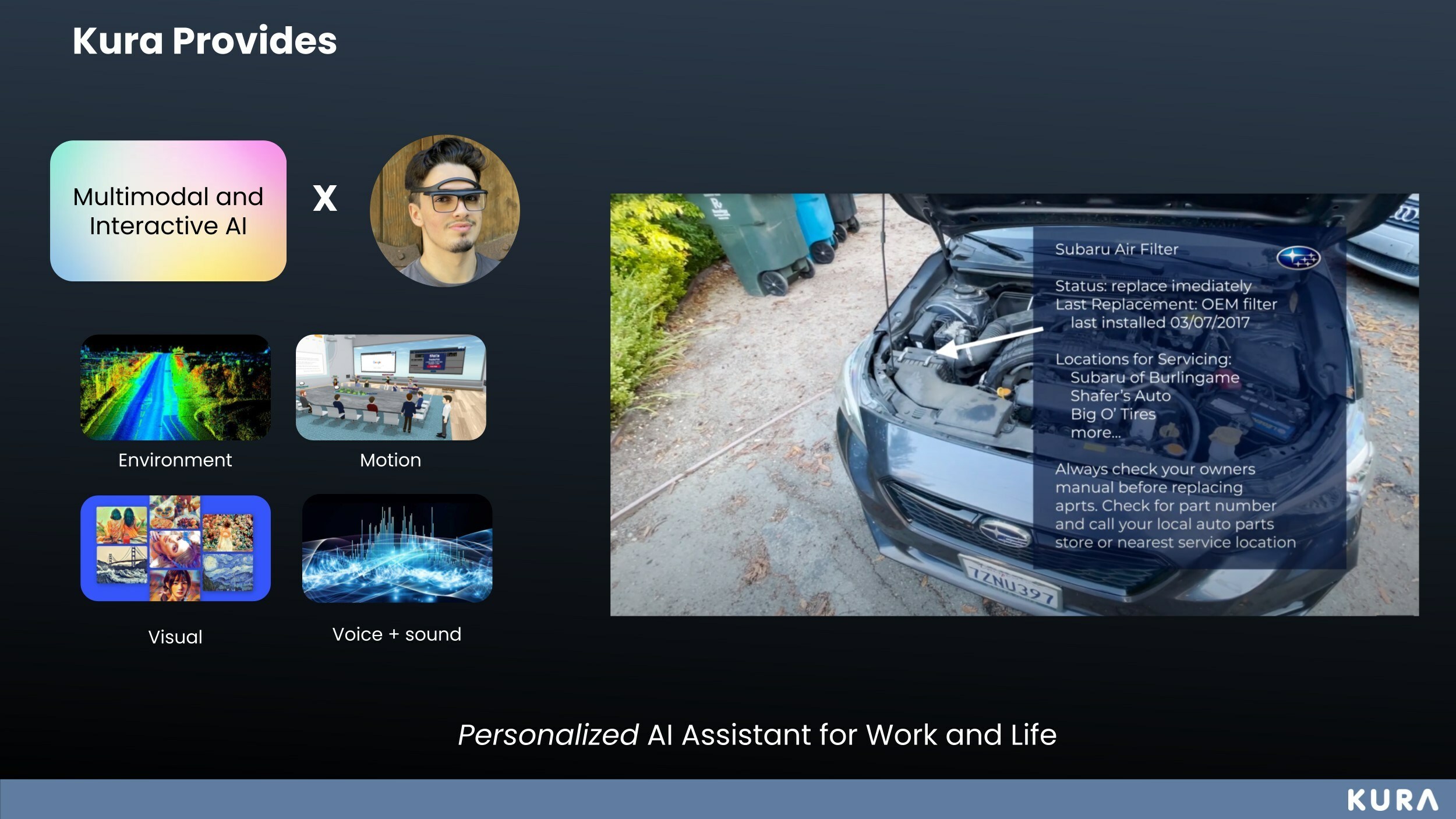Expand the more... locations entry

coord(1095,433)
